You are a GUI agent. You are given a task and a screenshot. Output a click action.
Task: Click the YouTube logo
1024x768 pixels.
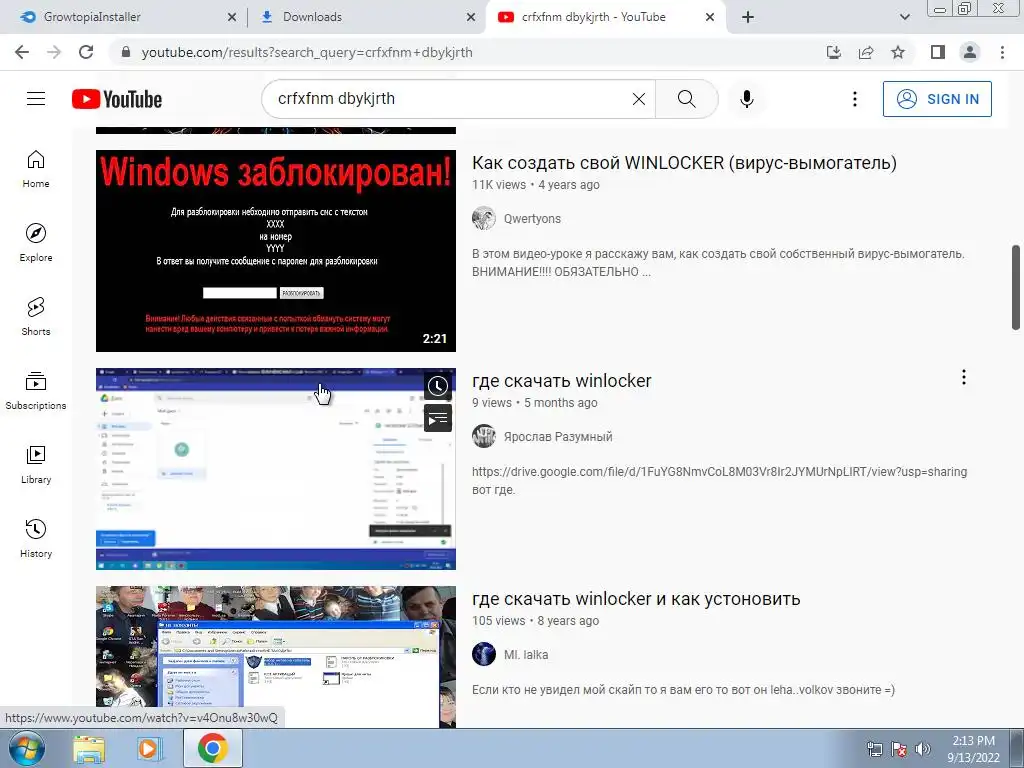click(x=117, y=99)
